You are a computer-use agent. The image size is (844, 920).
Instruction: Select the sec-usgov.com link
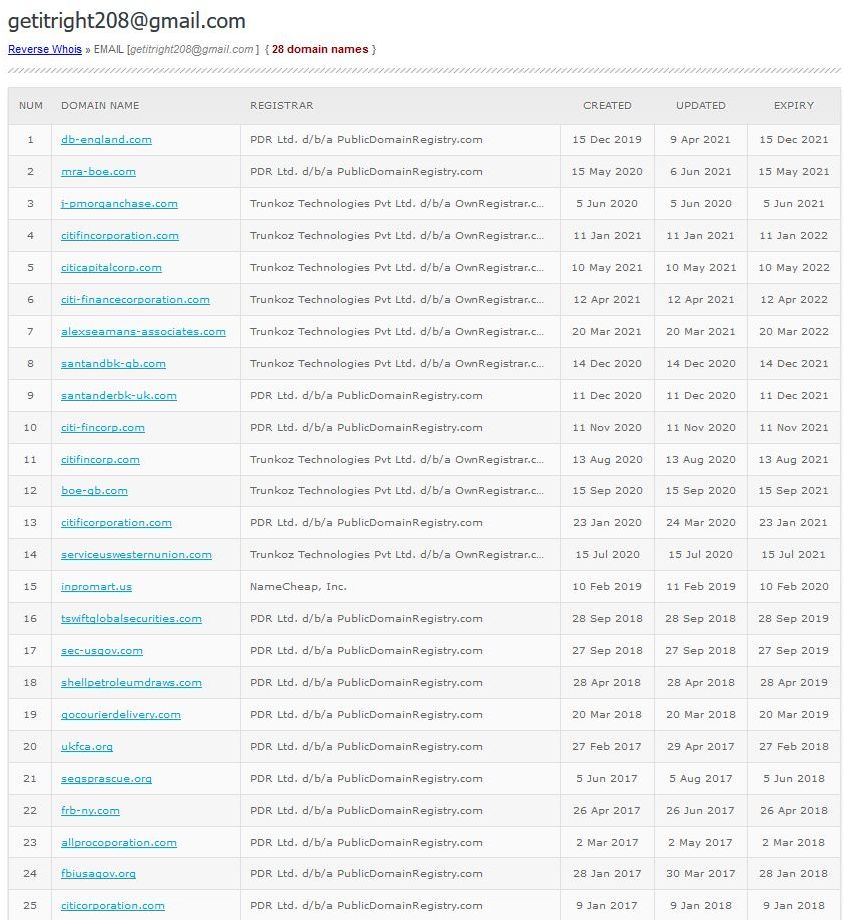point(102,651)
